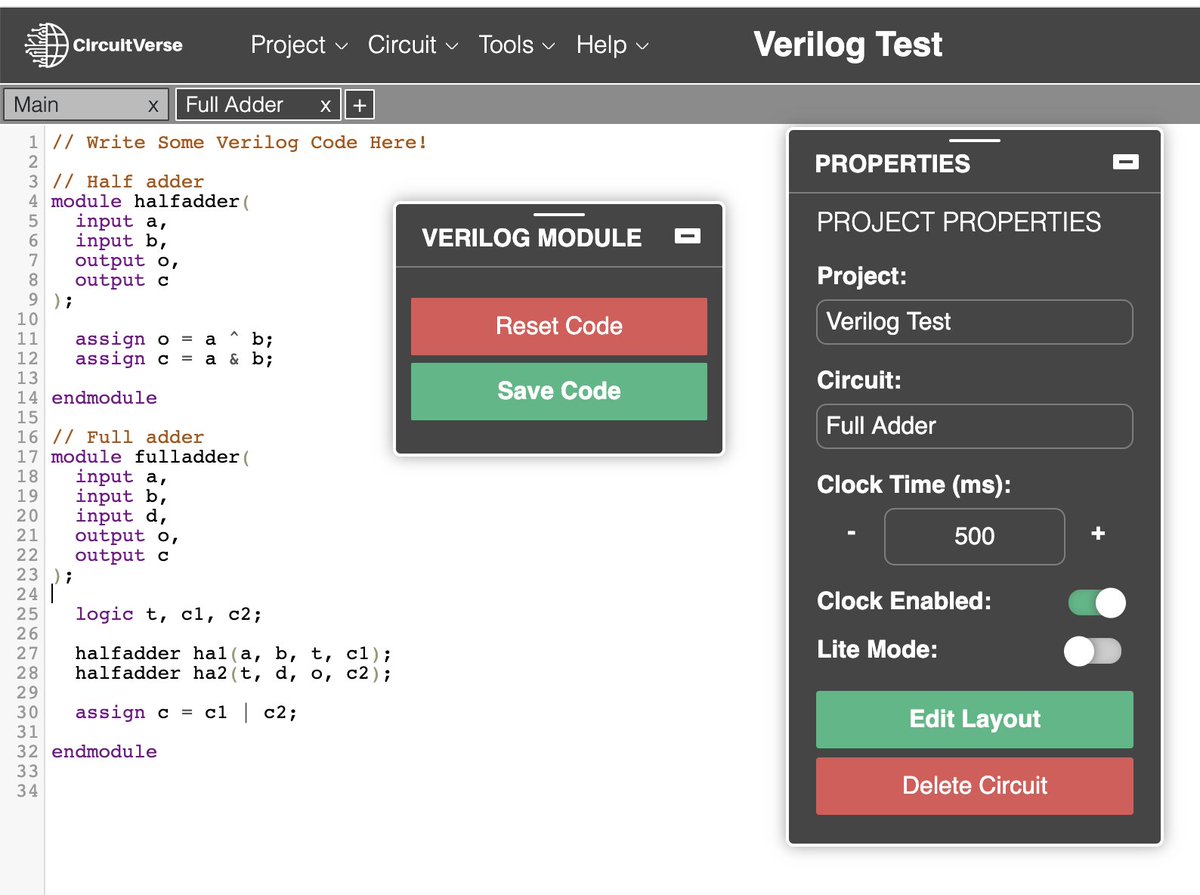Click the 'halfadder ha2' instantiation line
Image resolution: width=1200 pixels, height=895 pixels.
point(233,673)
